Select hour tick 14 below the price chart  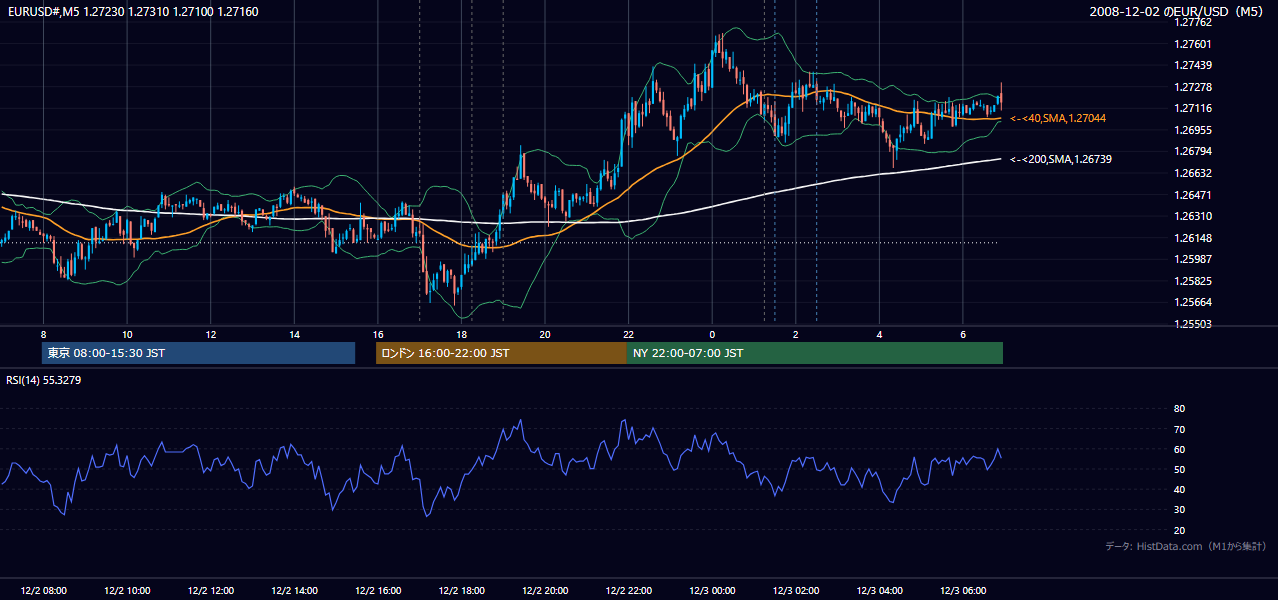(294, 334)
